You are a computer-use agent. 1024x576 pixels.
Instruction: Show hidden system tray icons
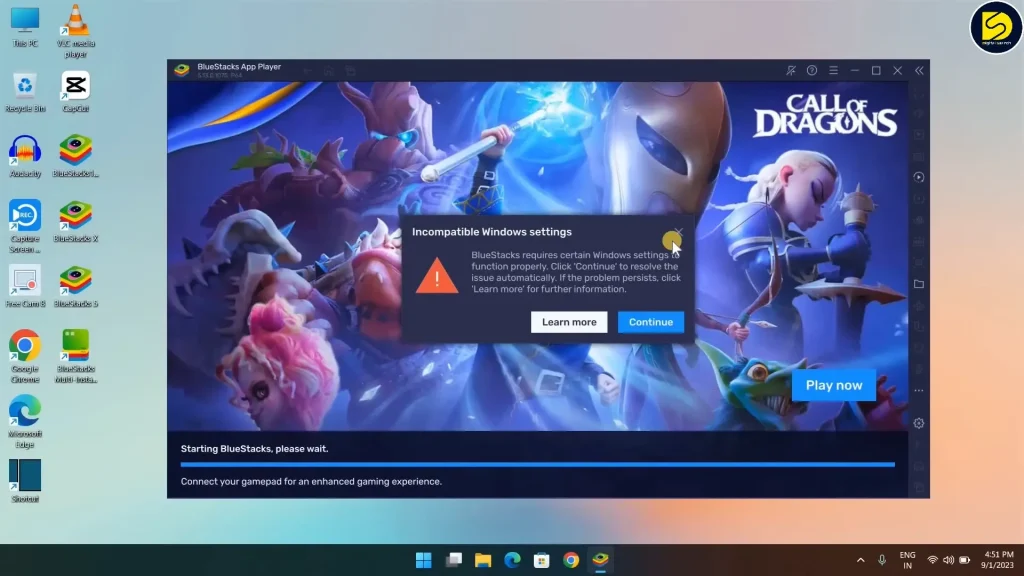(x=860, y=560)
